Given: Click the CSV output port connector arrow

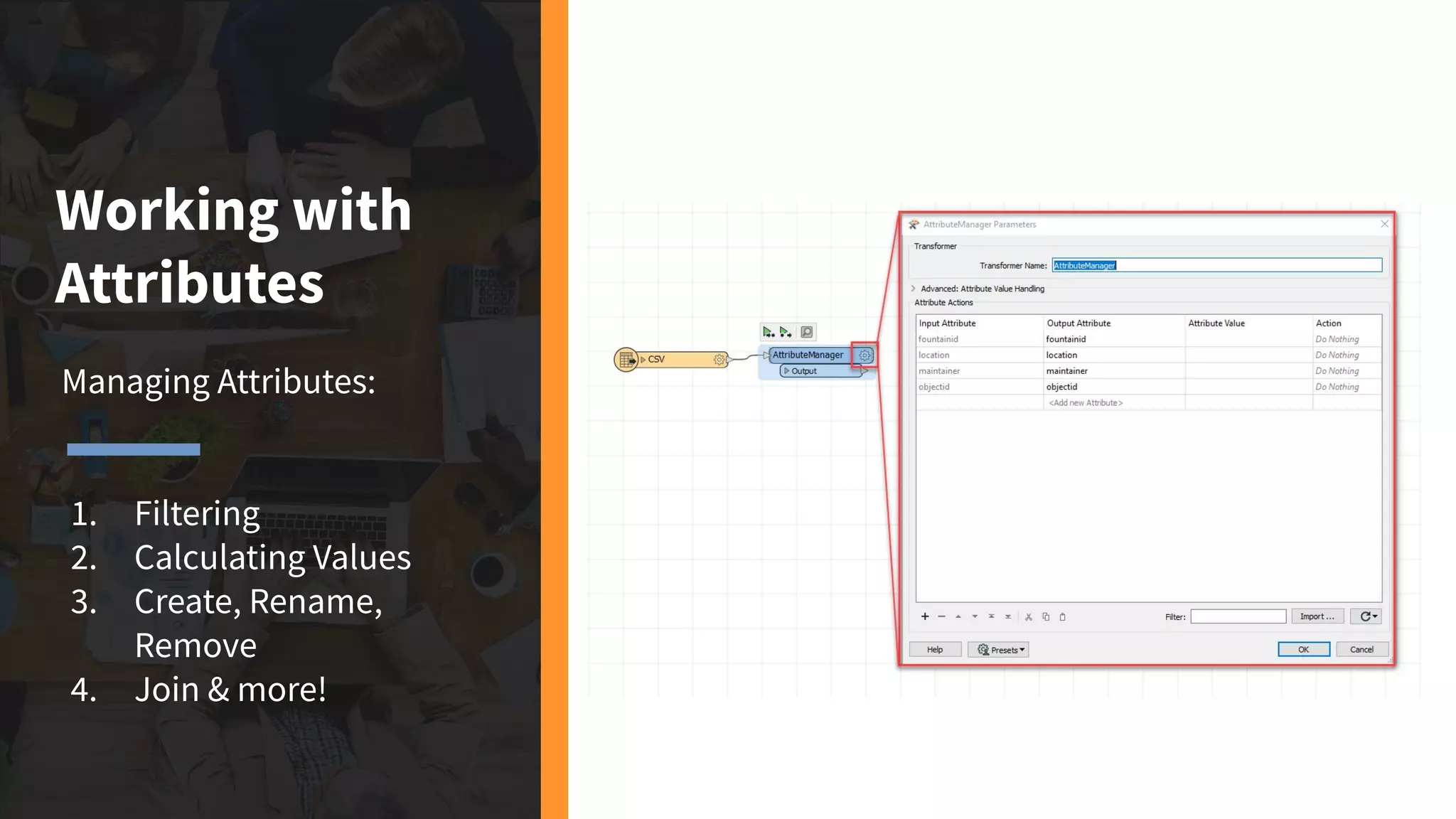Looking at the screenshot, I should pyautogui.click(x=730, y=360).
